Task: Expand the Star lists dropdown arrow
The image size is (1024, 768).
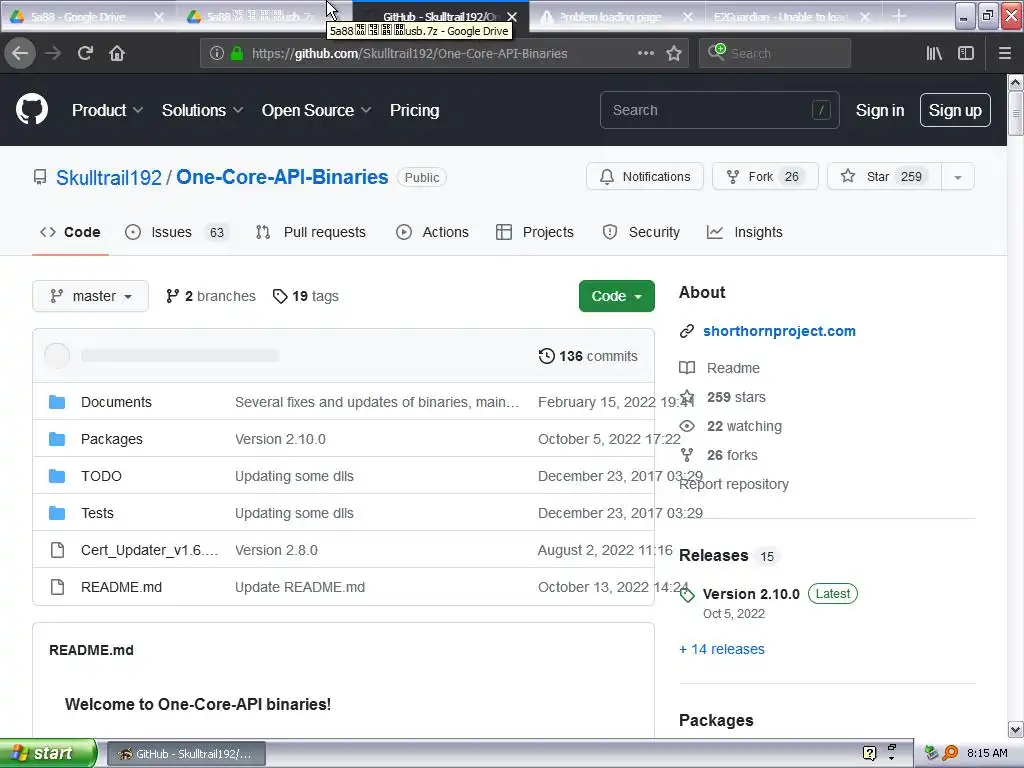Action: 958,177
